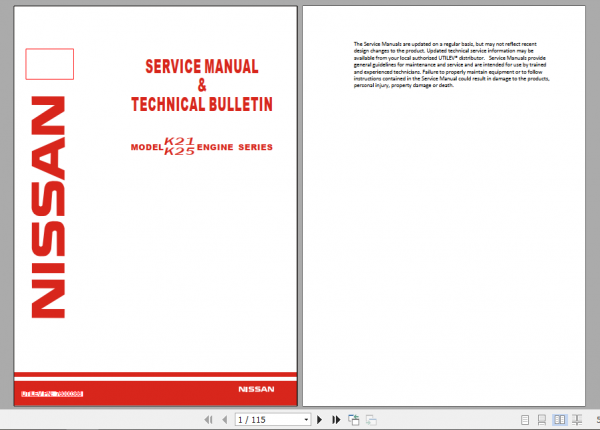Viewport: 600px width, 430px height.
Task: Click the UTILEV PN label in red footer
Action: tap(52, 394)
